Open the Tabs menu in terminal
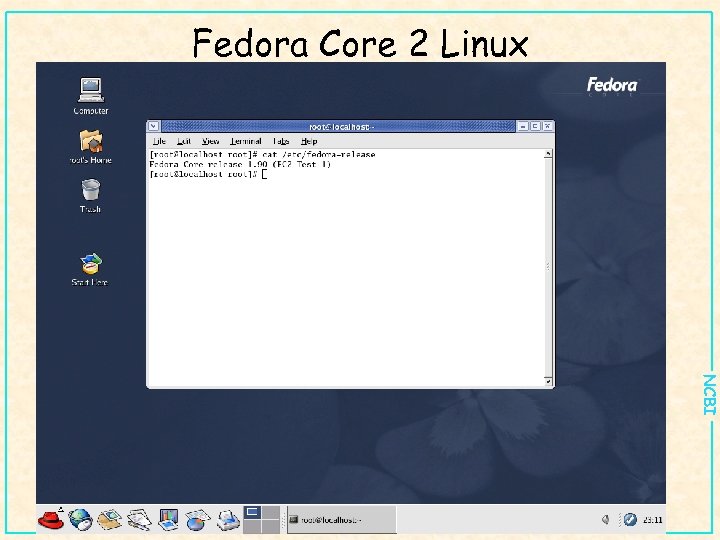720x540 pixels. point(281,141)
